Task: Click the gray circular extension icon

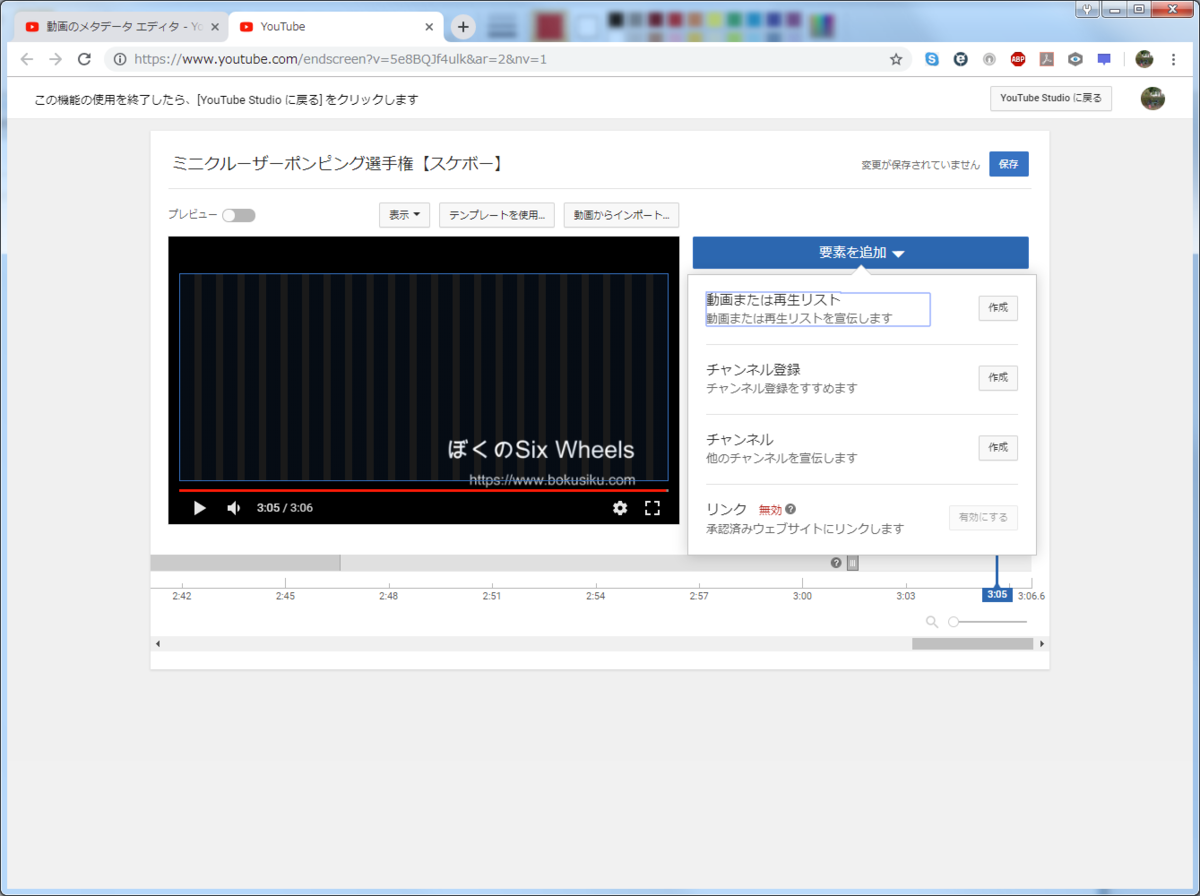Action: (989, 59)
